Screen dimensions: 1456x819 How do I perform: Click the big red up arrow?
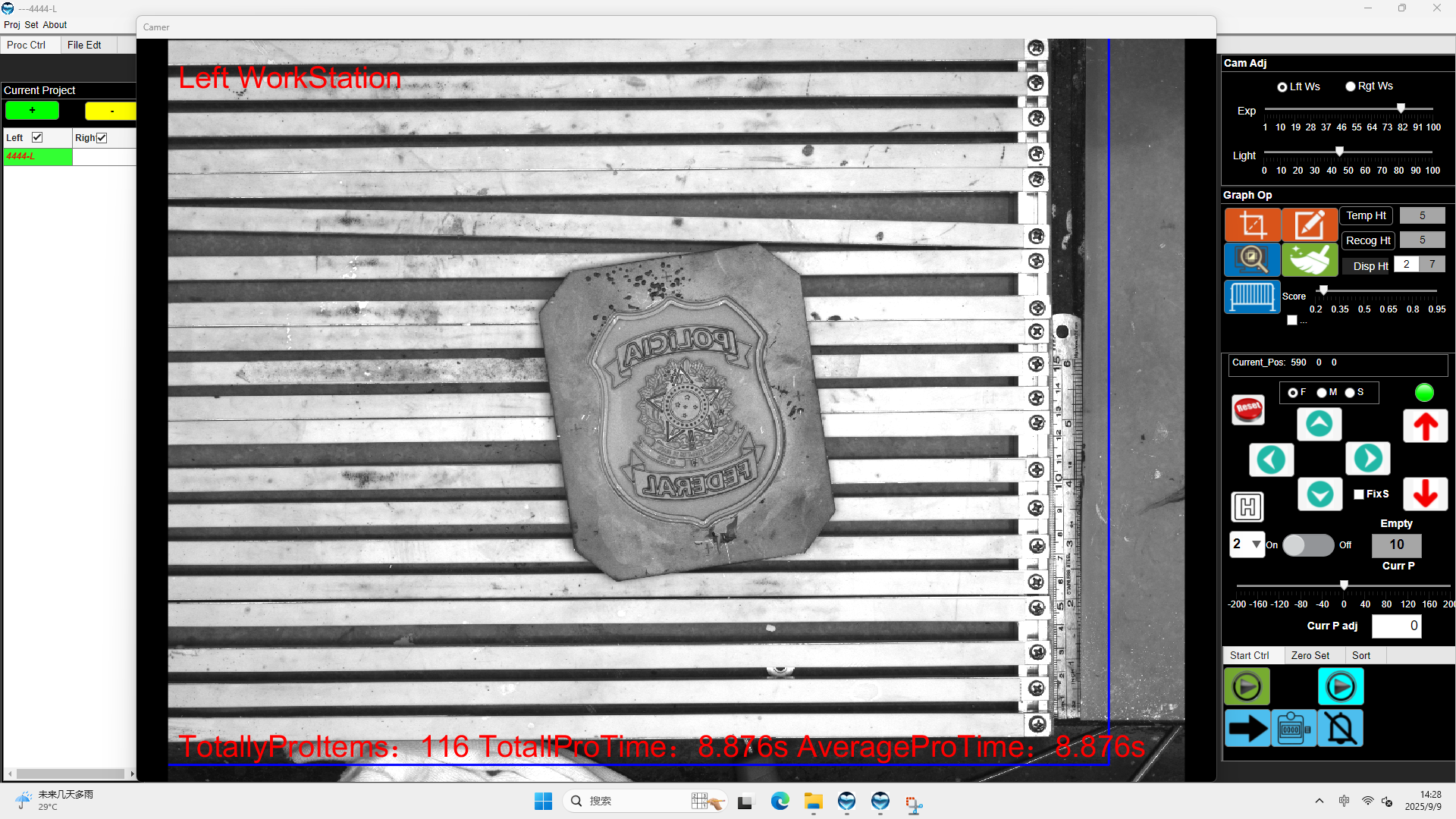1425,426
